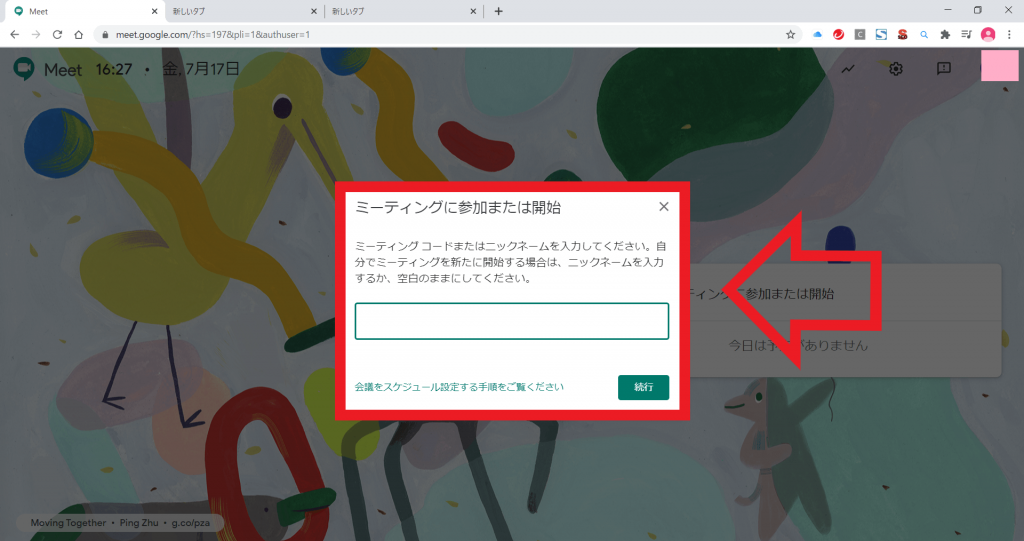
Task: Click the g.co/pza artwork credit link
Action: point(191,523)
